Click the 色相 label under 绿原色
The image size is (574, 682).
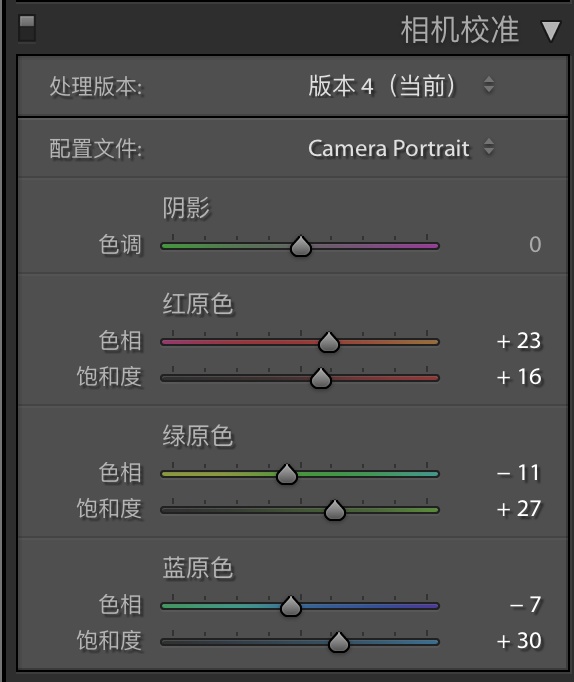tap(120, 473)
